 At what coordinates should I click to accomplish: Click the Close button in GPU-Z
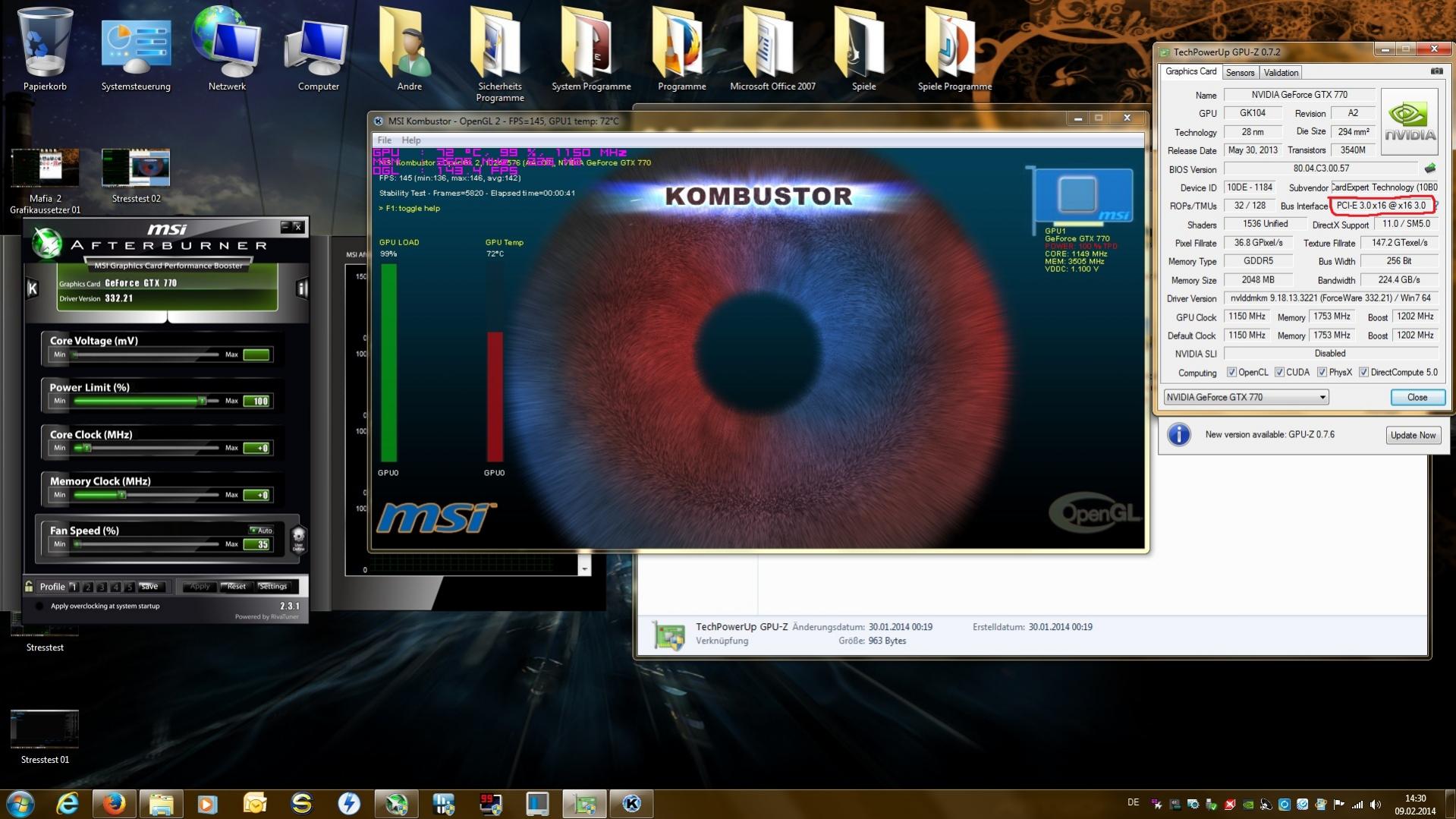pyautogui.click(x=1417, y=397)
